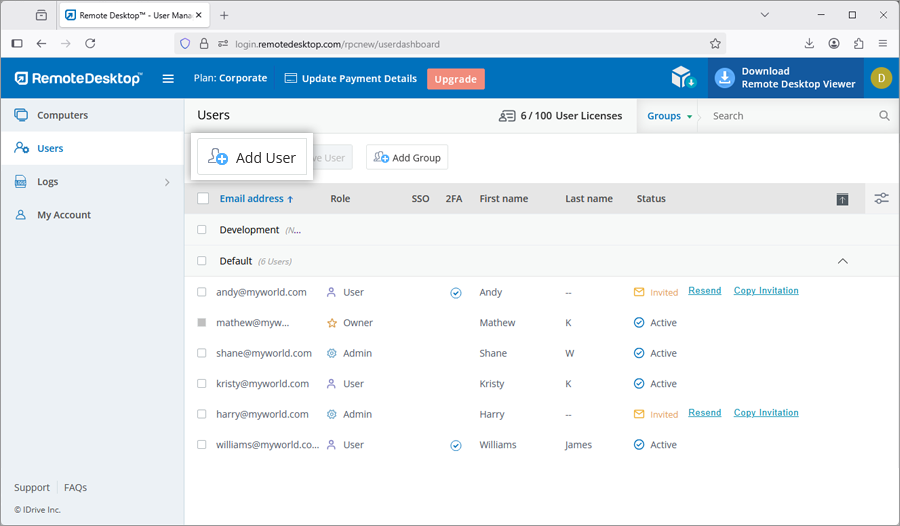Click the scroll-to-top arrow icon in header

tap(842, 199)
